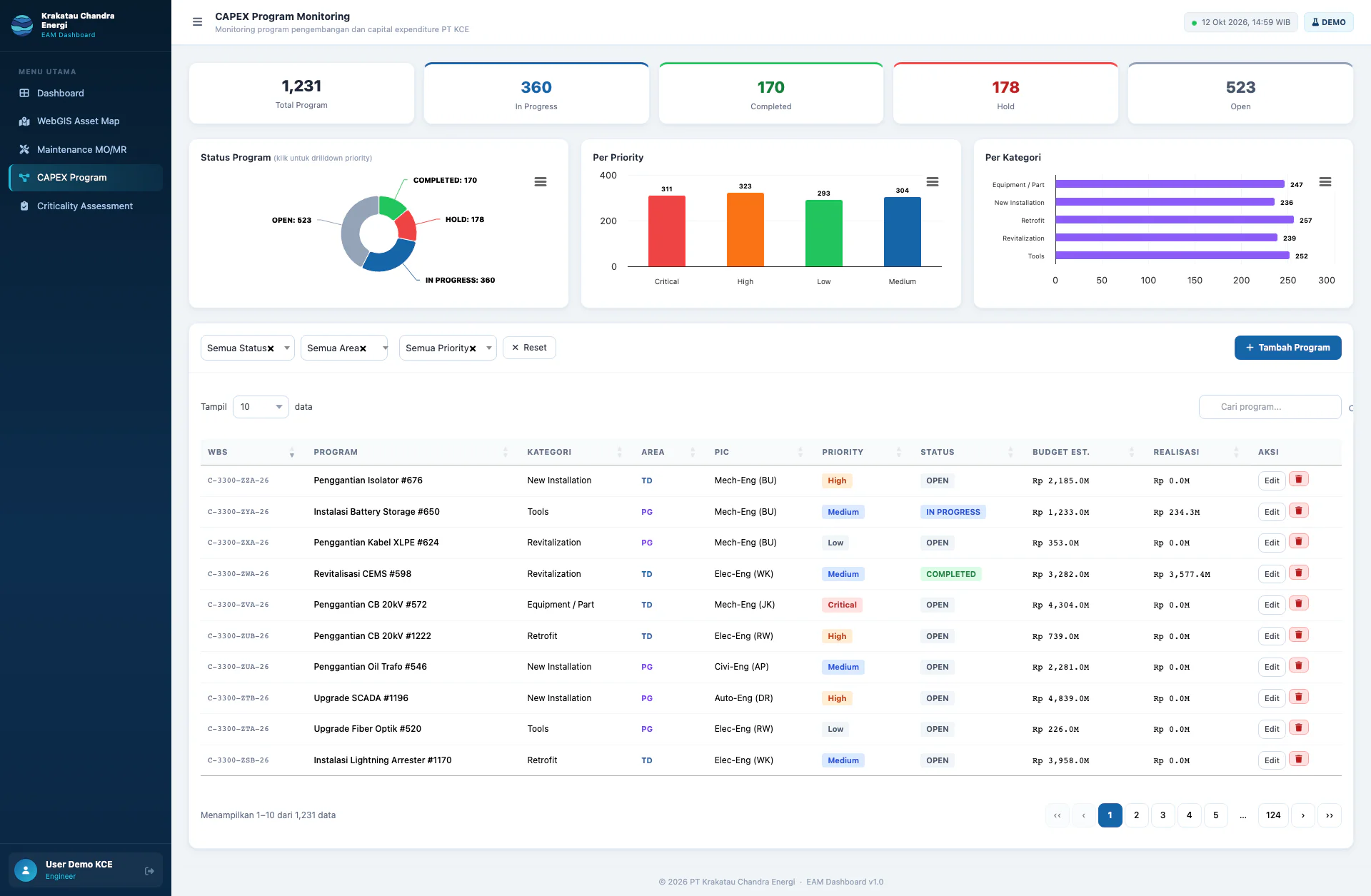Edit the Penggantian Kabel XLPE #624 row
The image size is (1371, 896).
tap(1272, 543)
